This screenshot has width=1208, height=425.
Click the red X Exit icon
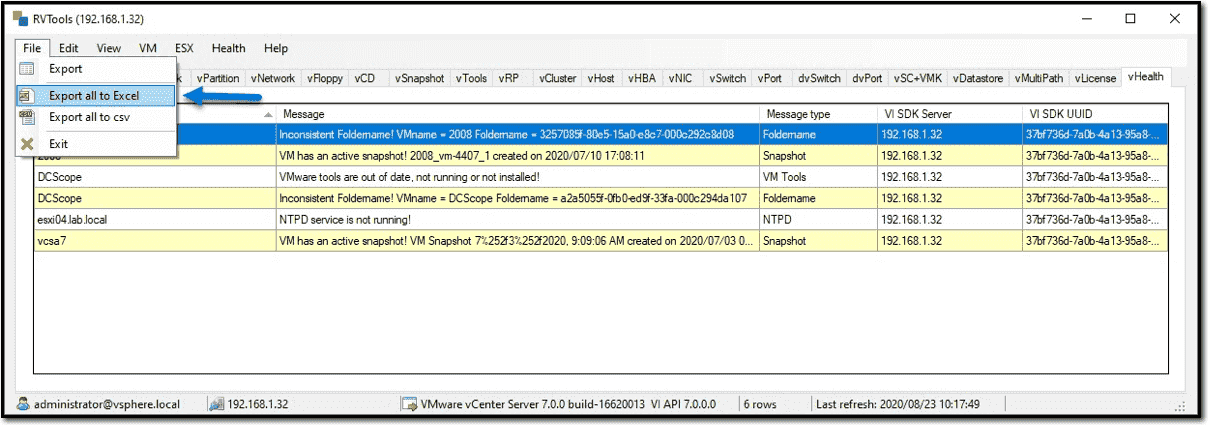[x=27, y=144]
